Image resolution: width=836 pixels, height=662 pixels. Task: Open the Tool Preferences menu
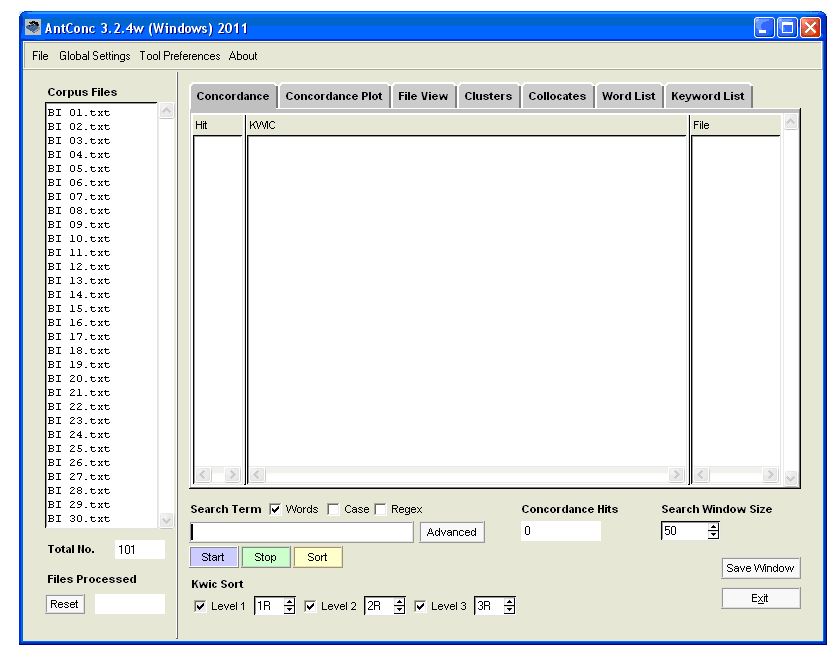point(180,56)
